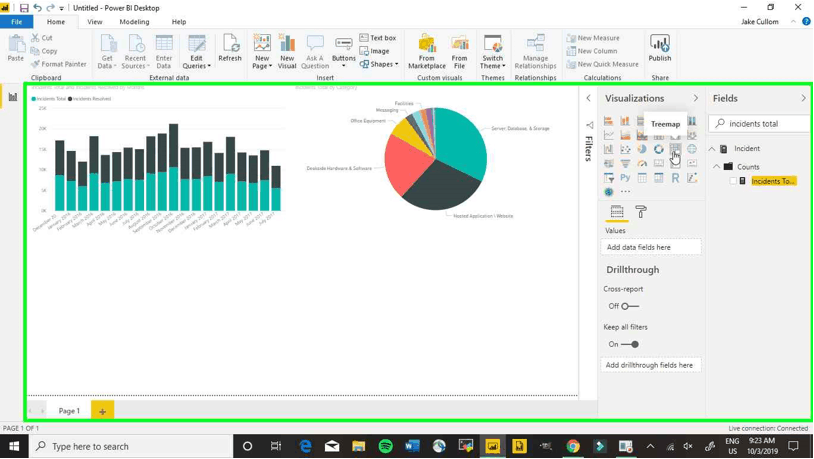Select the Stacked column chart visualization
The image size is (814, 459).
[625, 121]
